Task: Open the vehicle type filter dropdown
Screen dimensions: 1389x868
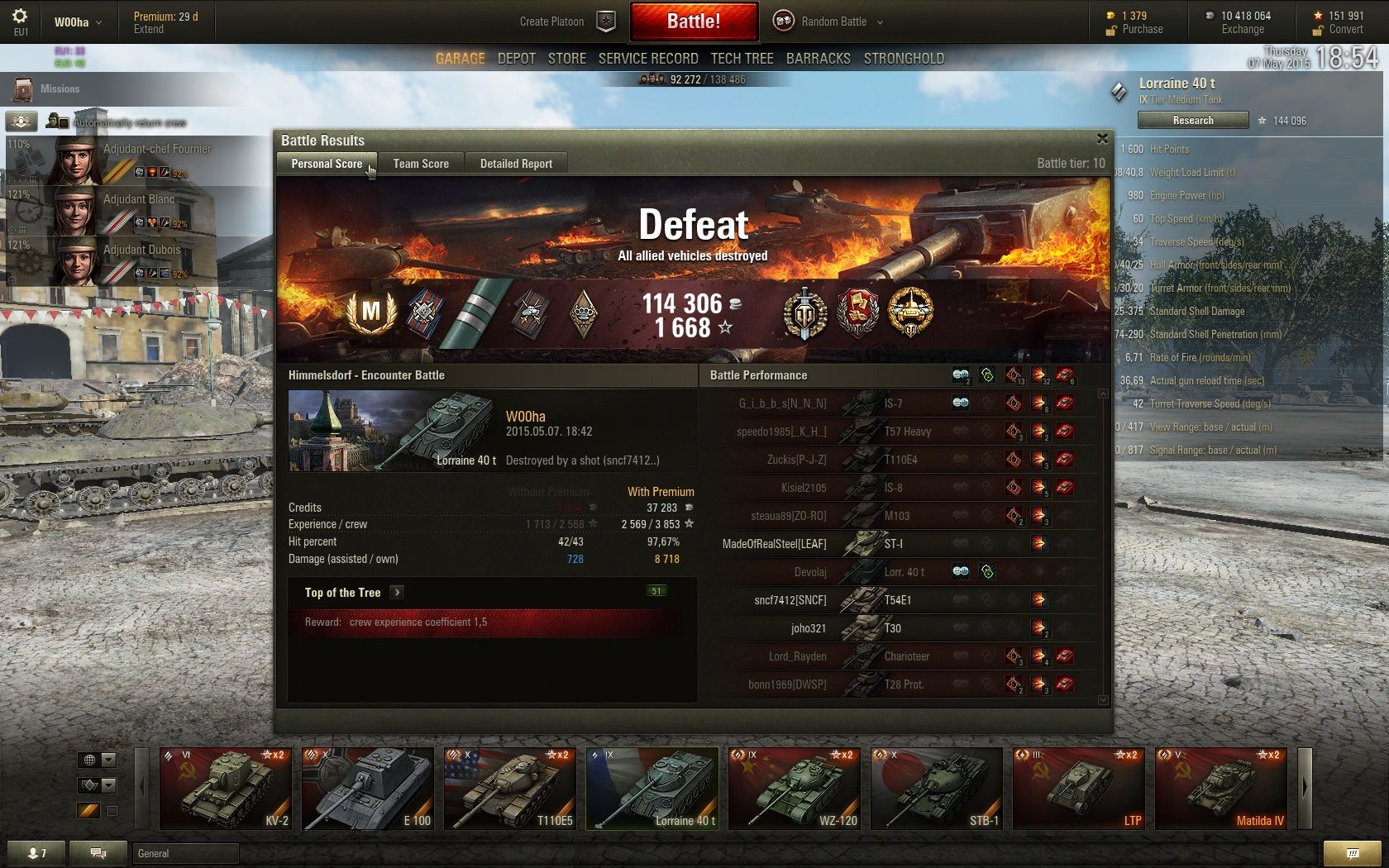Action: pyautogui.click(x=98, y=785)
